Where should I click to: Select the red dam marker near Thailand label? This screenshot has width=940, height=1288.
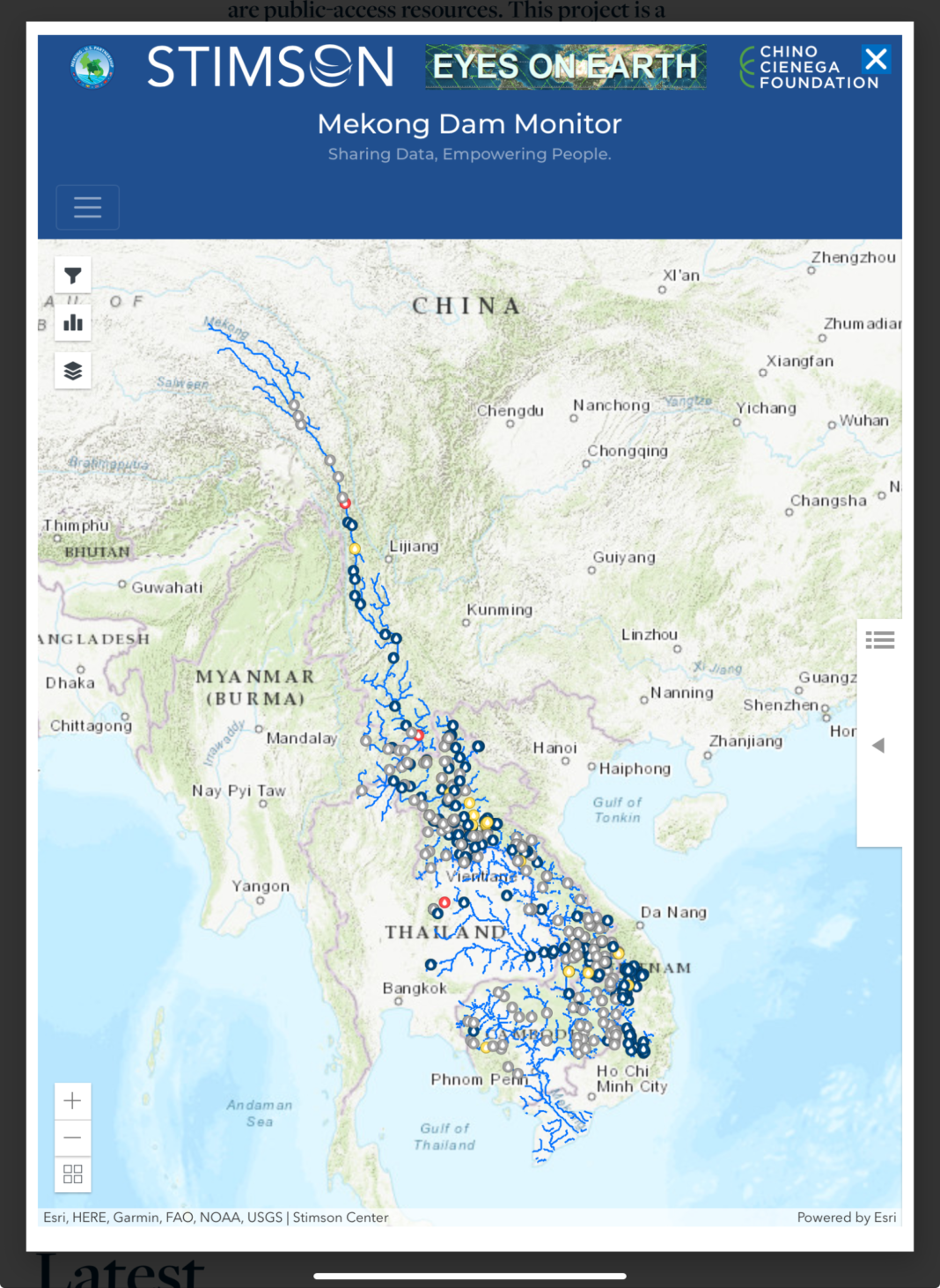(x=444, y=902)
